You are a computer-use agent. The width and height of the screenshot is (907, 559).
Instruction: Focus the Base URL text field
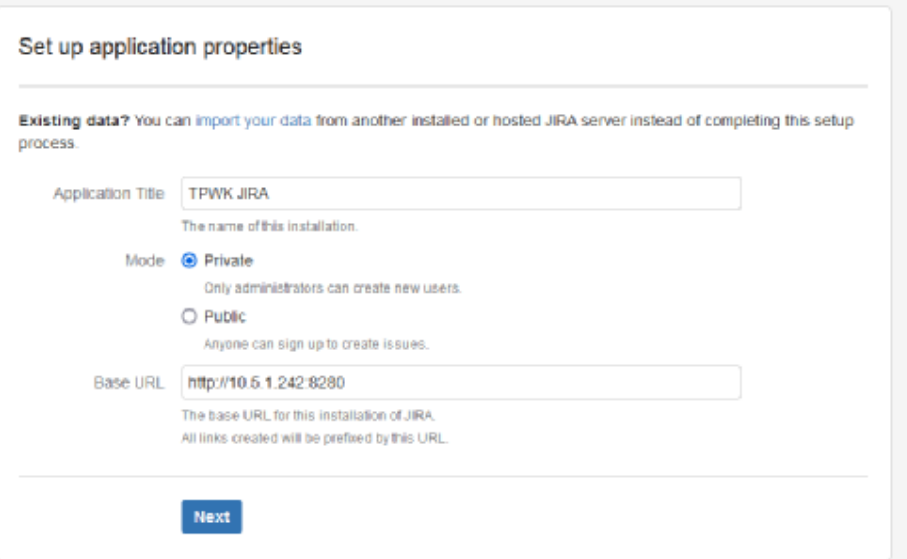point(460,382)
